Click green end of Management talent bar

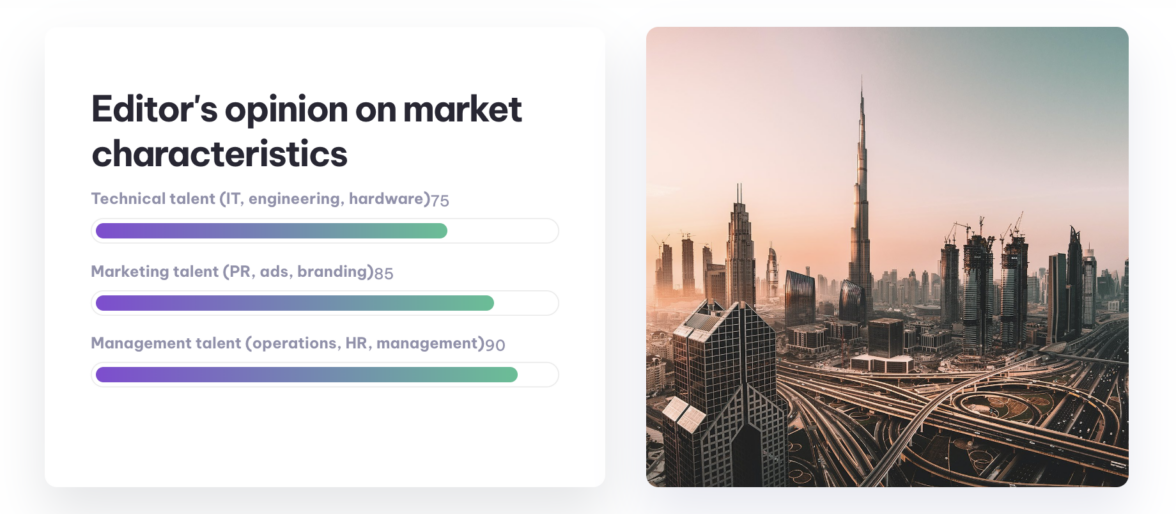pyautogui.click(x=505, y=375)
